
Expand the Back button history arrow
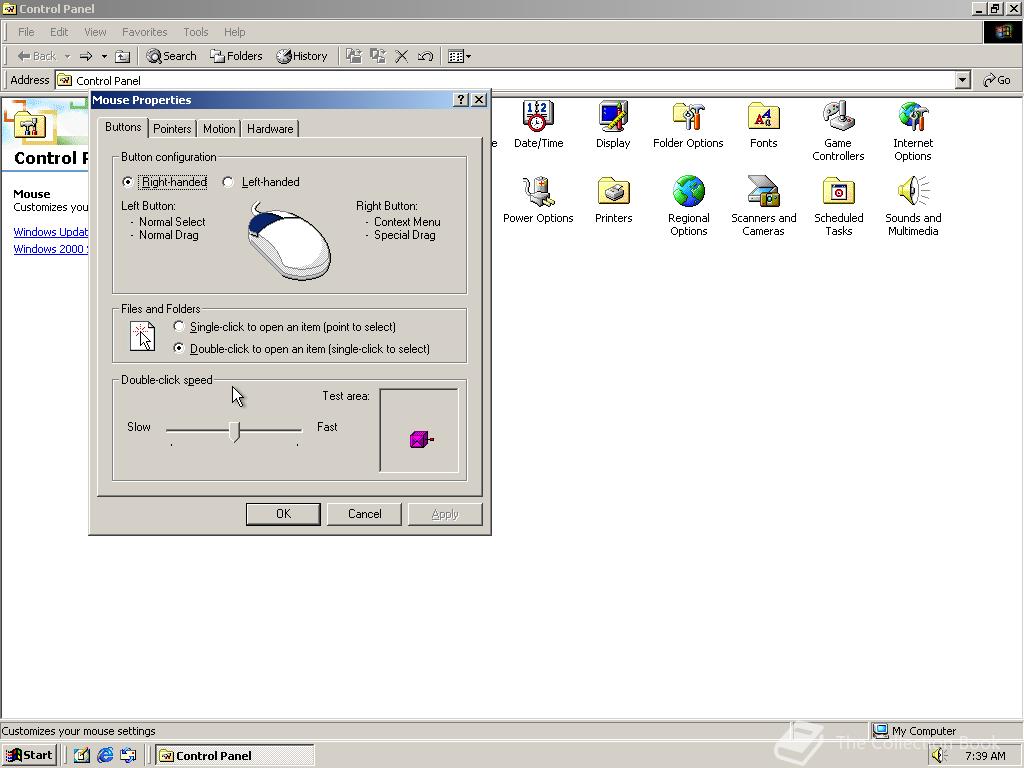tap(67, 56)
